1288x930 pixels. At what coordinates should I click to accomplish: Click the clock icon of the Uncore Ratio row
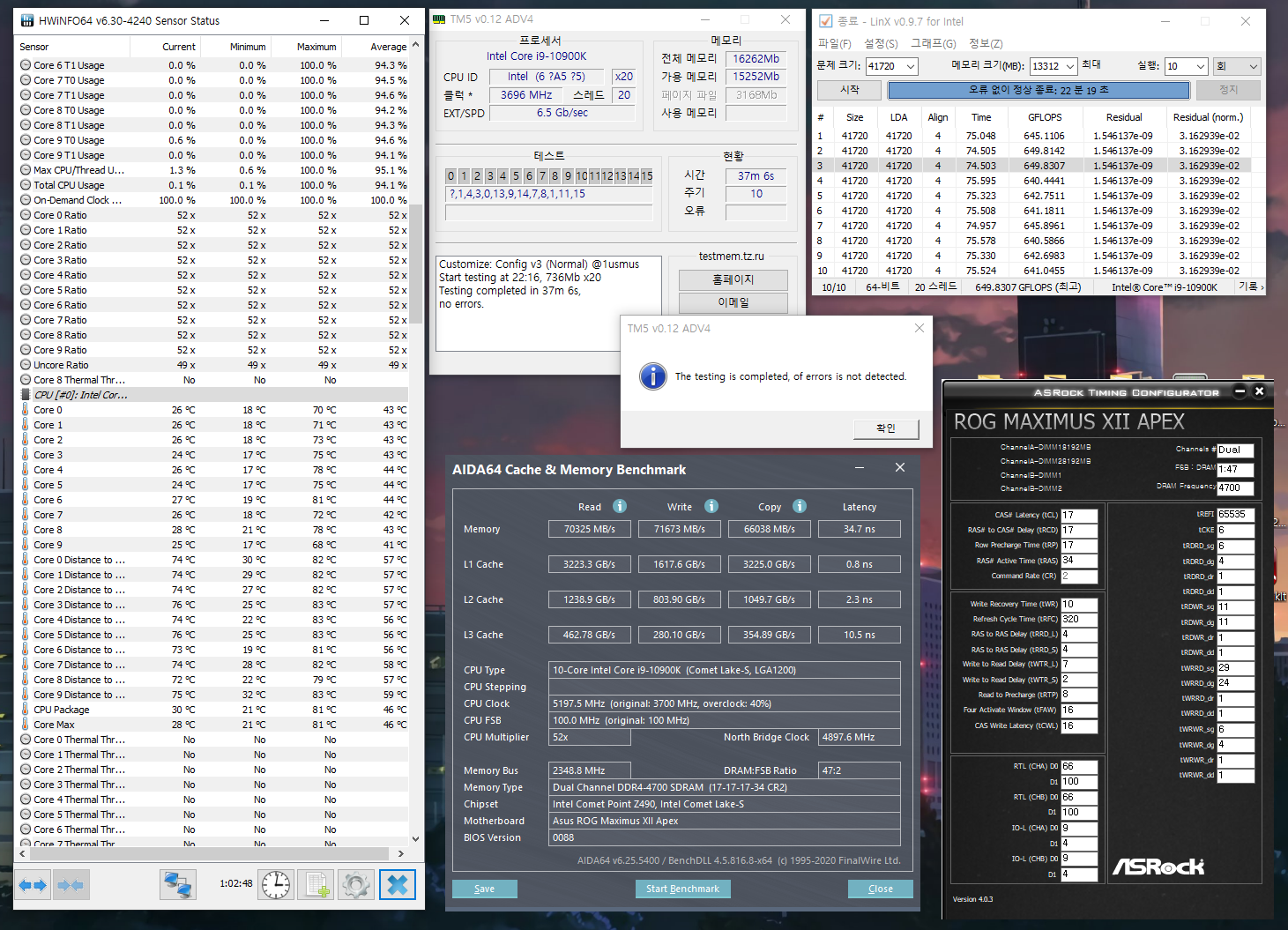pyautogui.click(x=26, y=365)
